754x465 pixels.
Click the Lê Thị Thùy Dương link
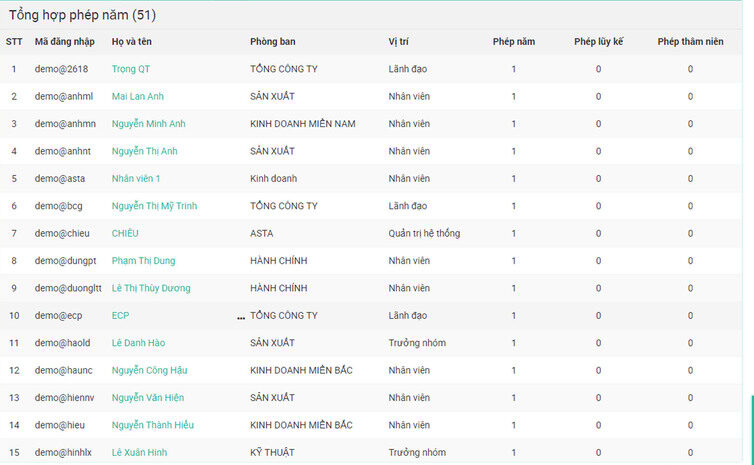click(x=151, y=288)
